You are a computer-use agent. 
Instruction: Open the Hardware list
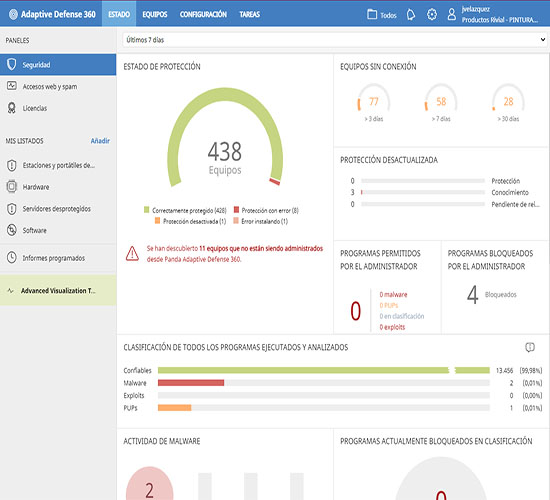pos(58,187)
